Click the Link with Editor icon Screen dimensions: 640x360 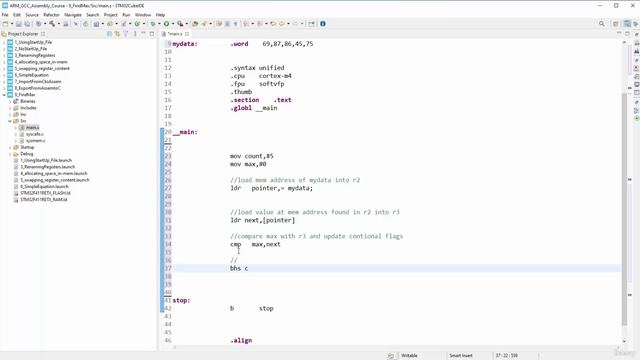pyautogui.click(x=118, y=34)
